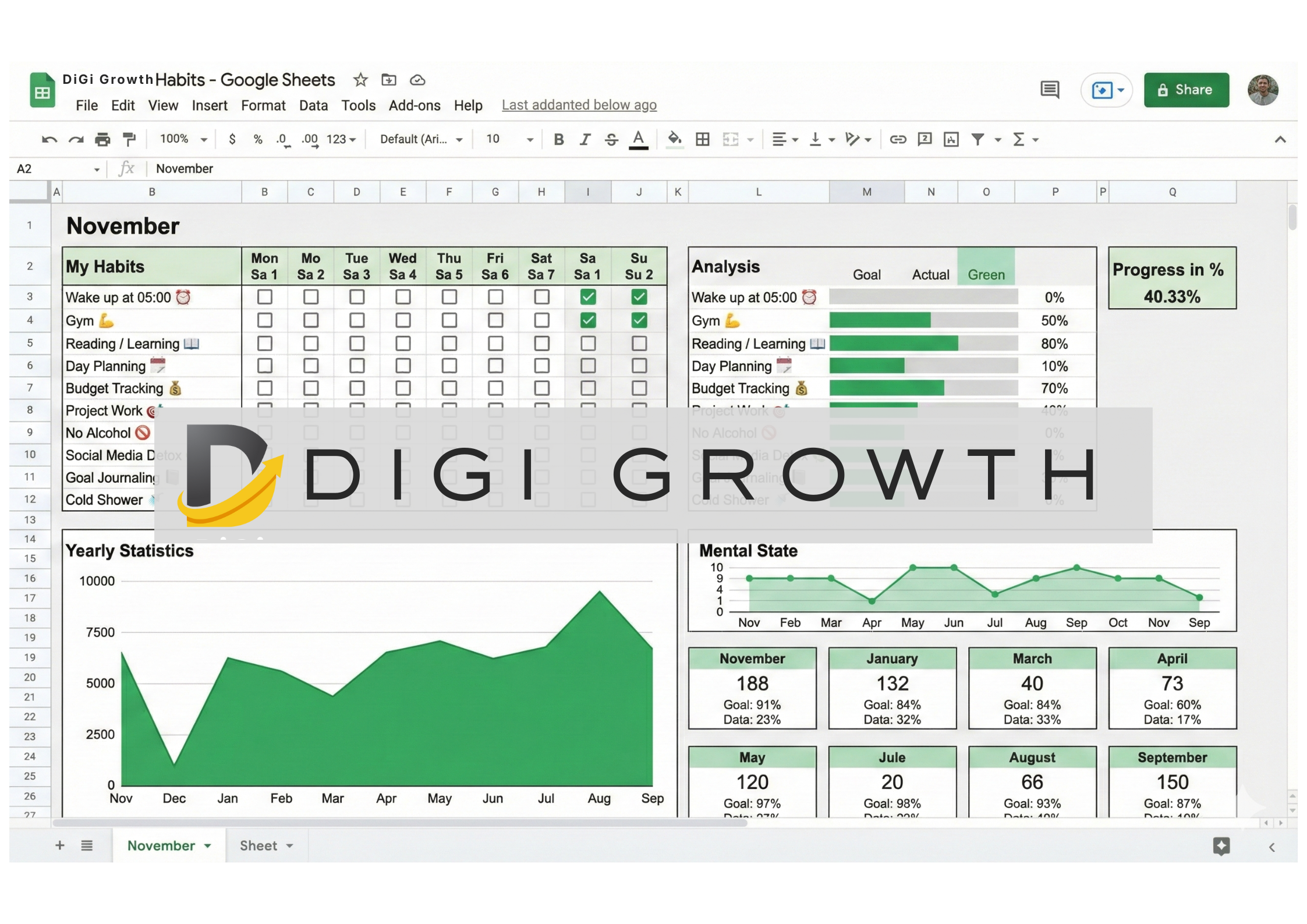This screenshot has height=924, width=1307.
Task: Check Wake up box for Mon
Action: point(264,297)
